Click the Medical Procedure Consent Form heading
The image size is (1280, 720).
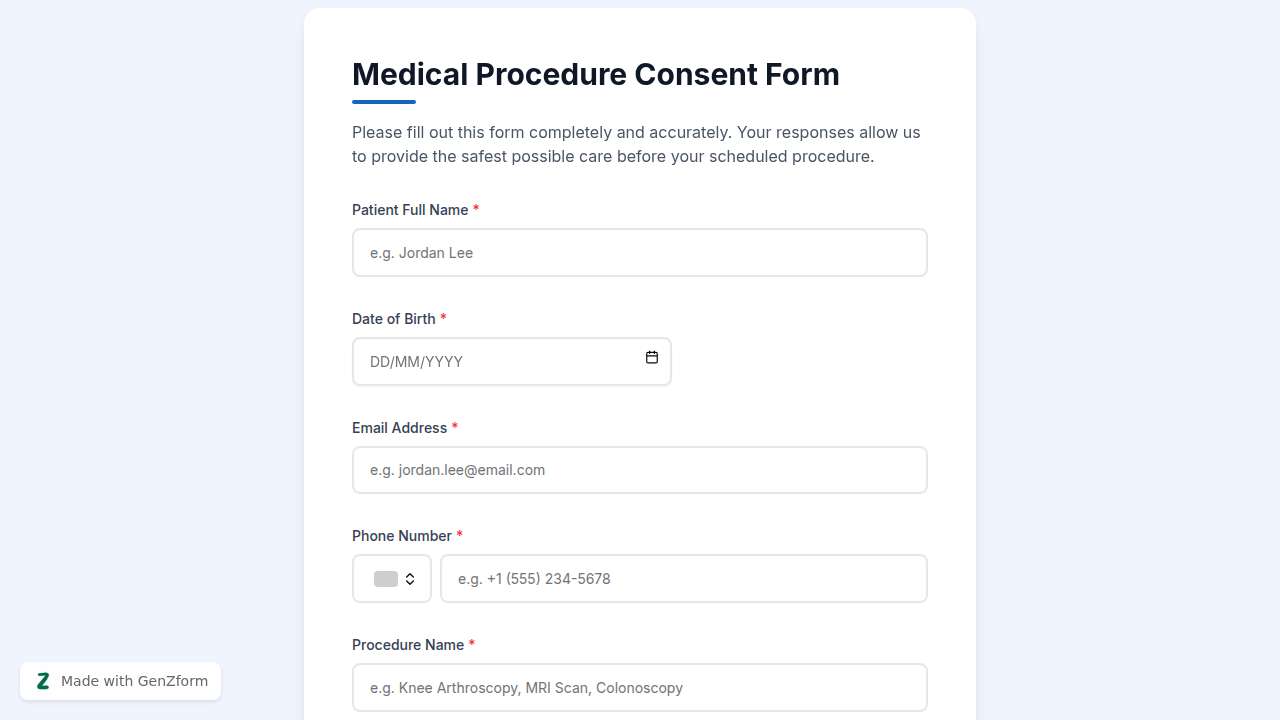[596, 75]
